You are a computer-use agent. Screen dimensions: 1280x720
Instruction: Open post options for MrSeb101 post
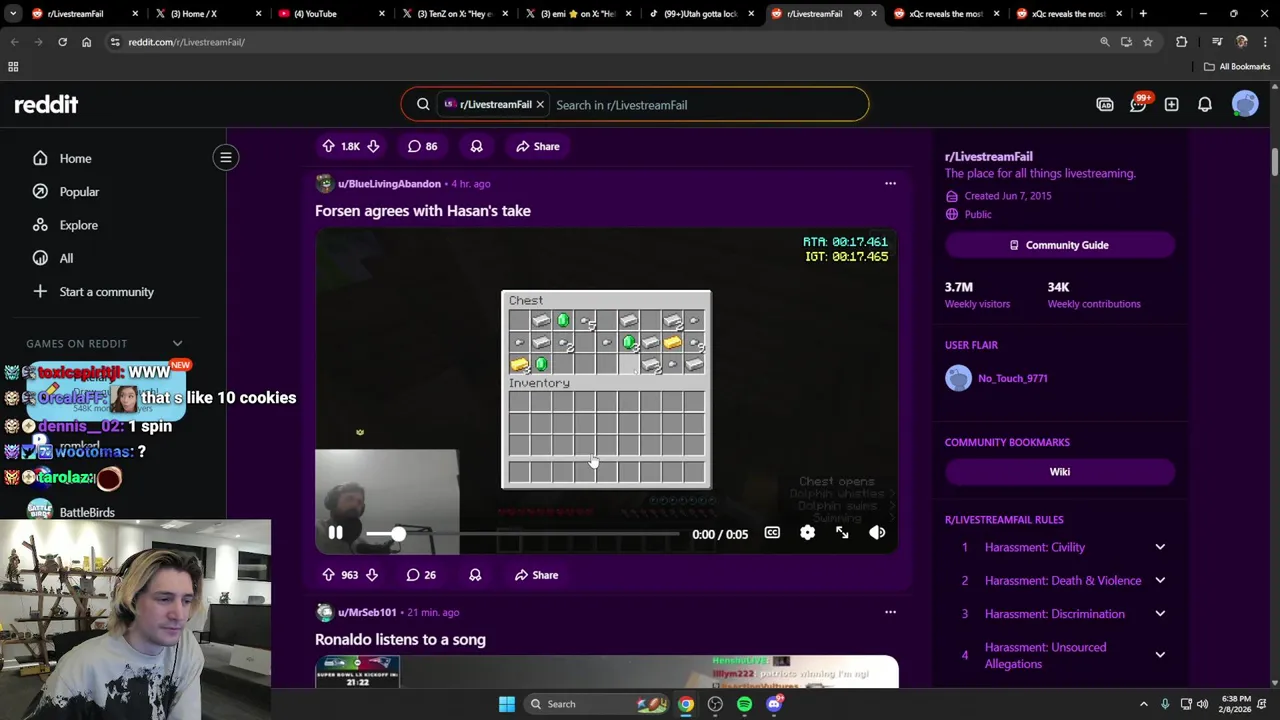click(x=890, y=612)
